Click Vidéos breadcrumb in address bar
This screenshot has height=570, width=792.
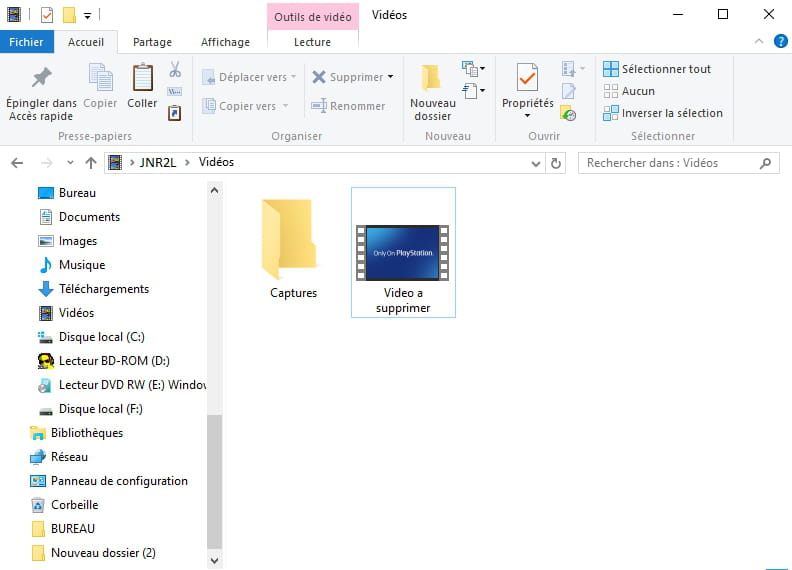click(x=216, y=162)
